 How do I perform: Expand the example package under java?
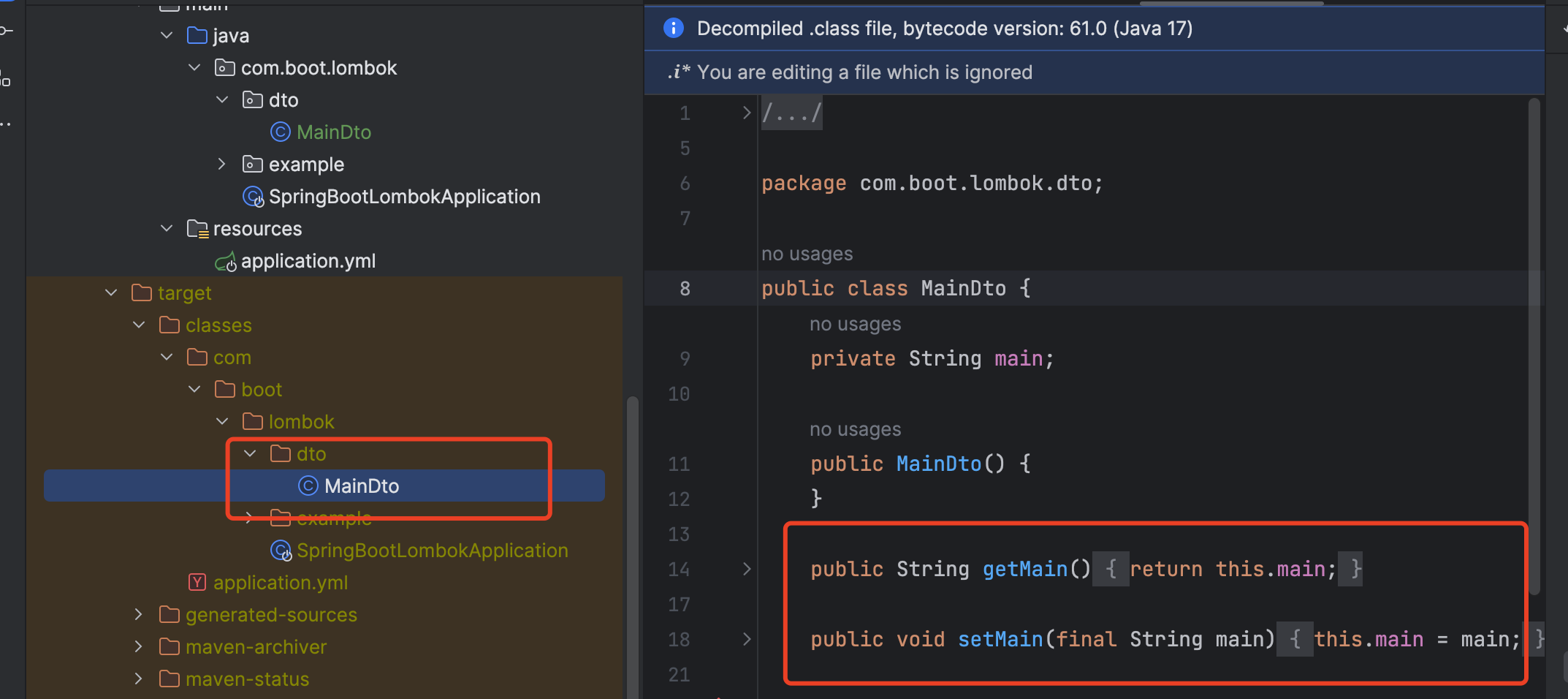tap(222, 164)
